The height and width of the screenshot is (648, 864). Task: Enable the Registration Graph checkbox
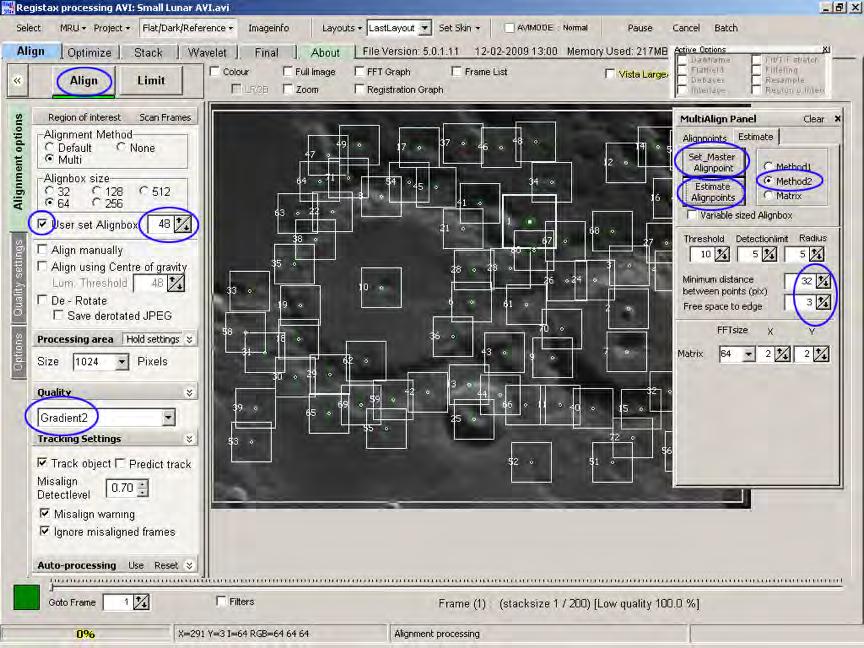click(x=359, y=89)
